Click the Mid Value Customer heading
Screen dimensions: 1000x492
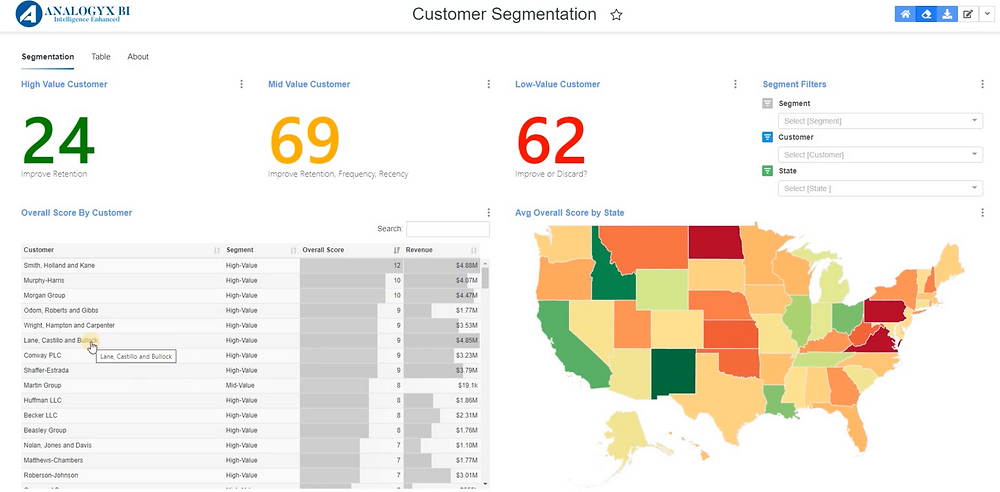tap(309, 84)
